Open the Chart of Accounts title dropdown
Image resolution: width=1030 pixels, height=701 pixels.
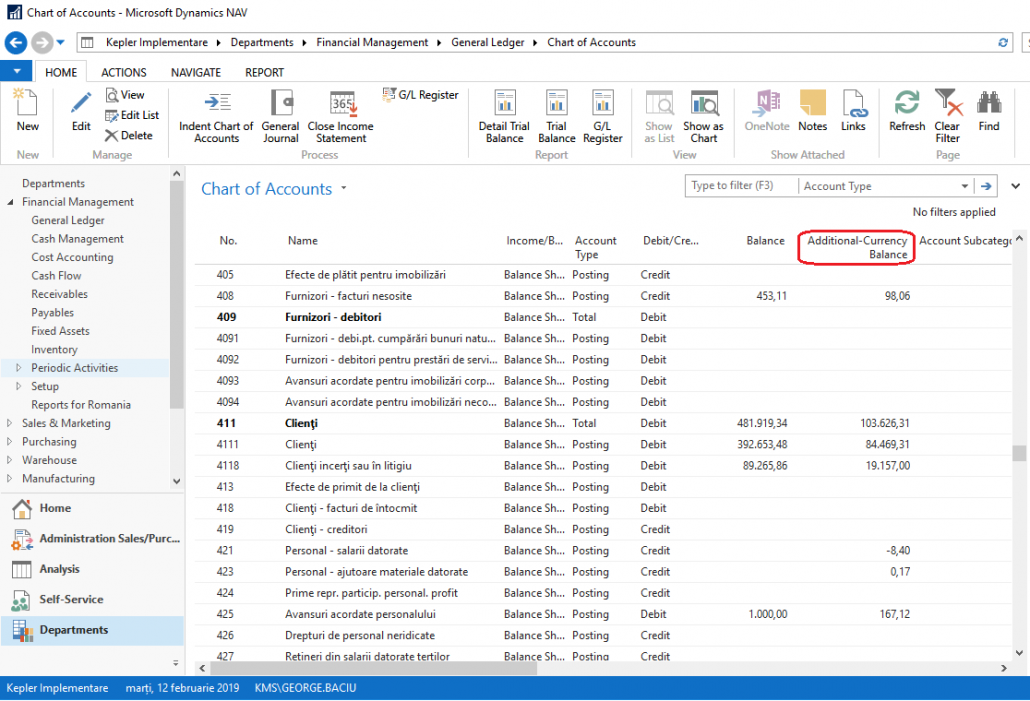point(344,188)
